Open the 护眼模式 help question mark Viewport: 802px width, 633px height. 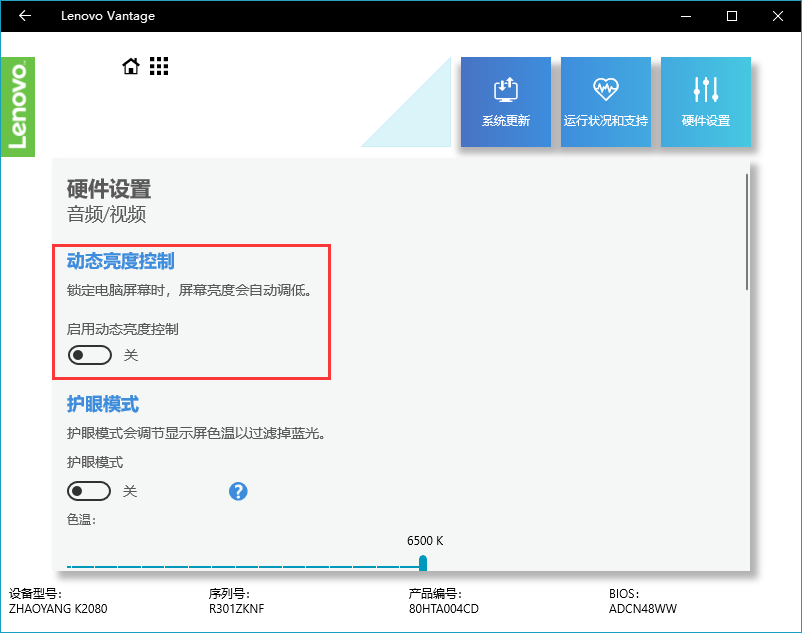[x=238, y=491]
